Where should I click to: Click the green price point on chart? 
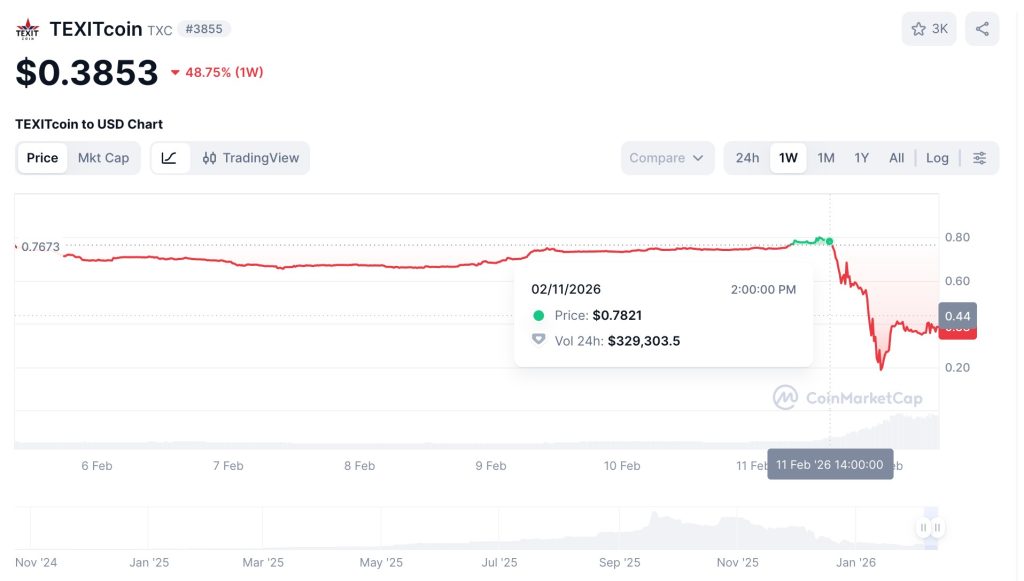click(830, 242)
